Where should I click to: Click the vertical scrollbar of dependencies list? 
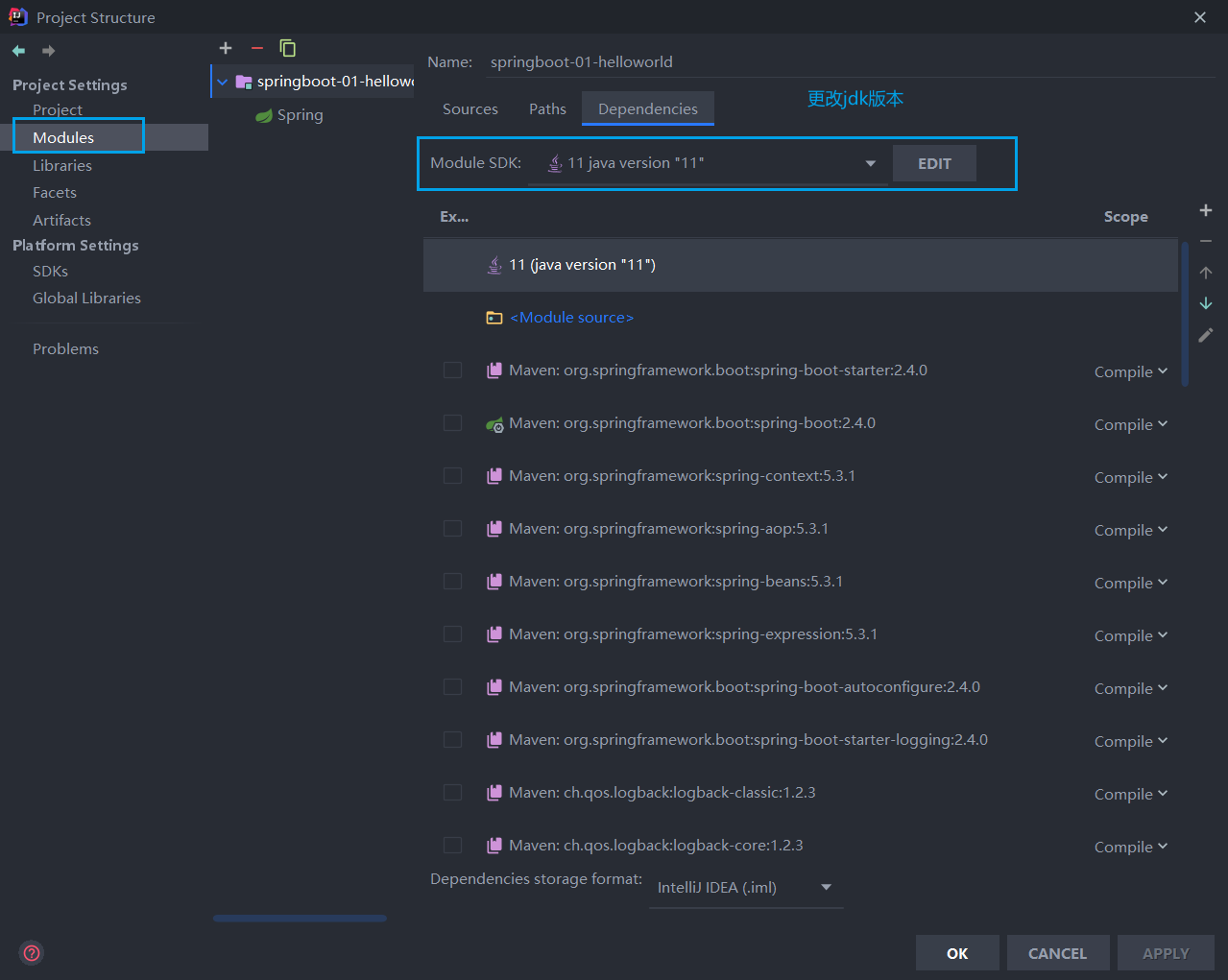pos(1185,314)
